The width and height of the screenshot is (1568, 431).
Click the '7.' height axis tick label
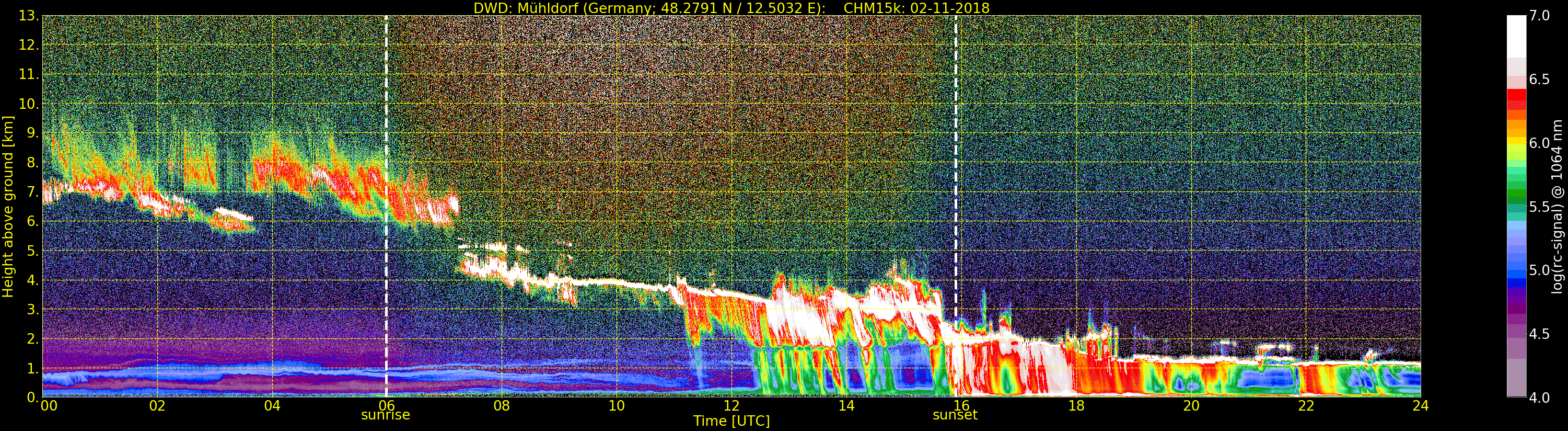[33, 192]
